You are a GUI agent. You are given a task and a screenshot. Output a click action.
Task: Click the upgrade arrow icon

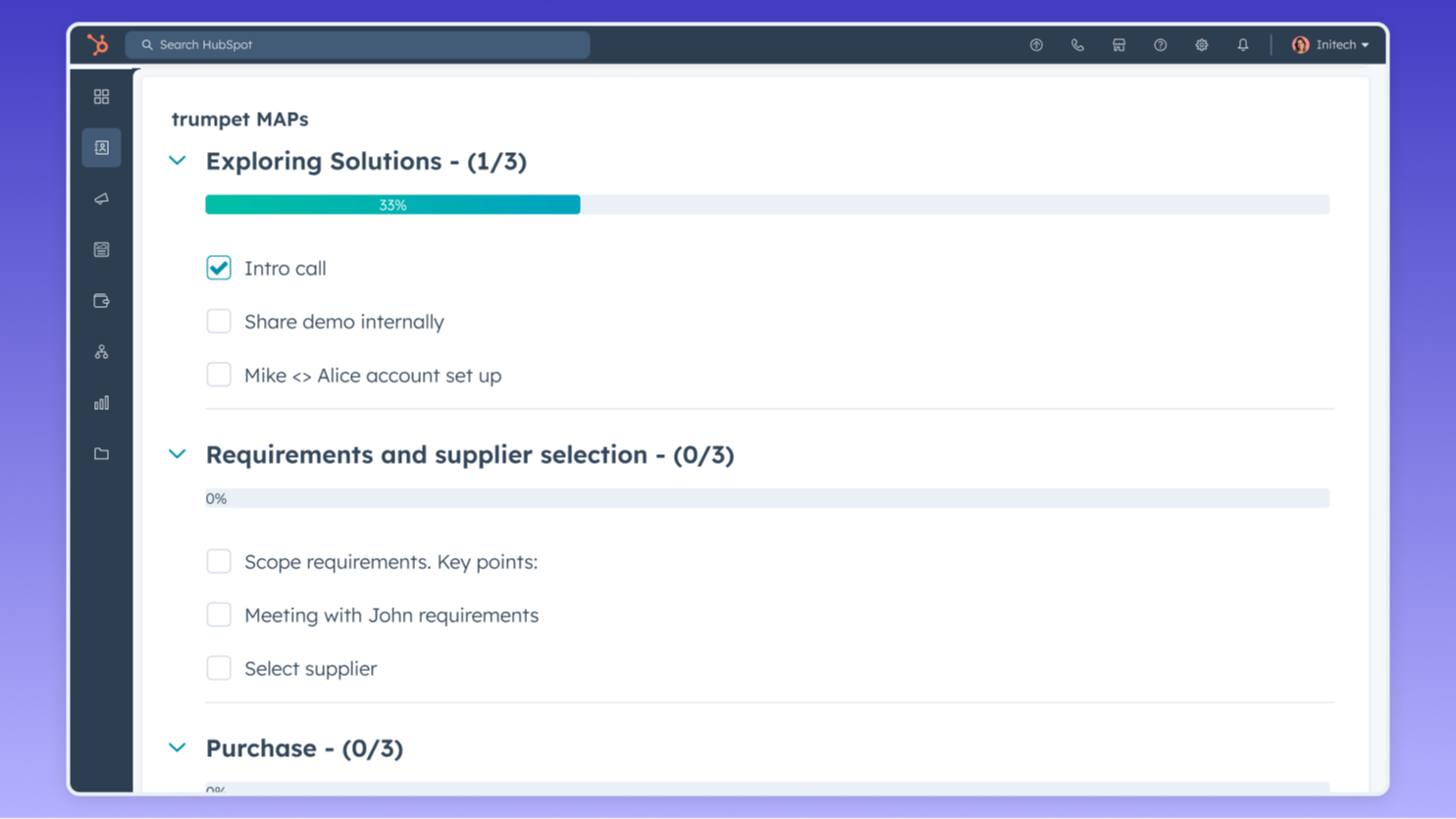(x=1036, y=45)
